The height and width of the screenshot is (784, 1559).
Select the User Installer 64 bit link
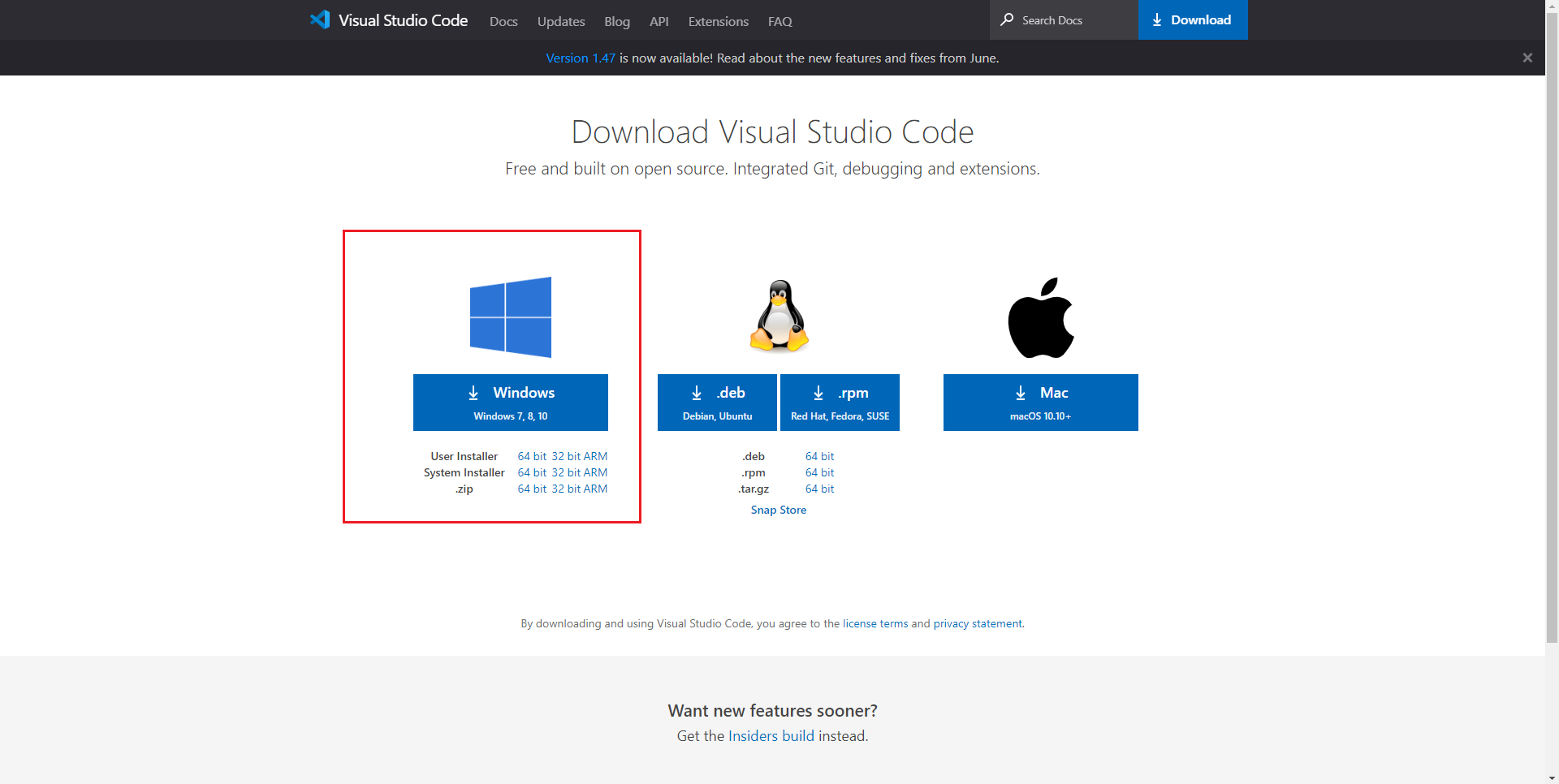coord(532,456)
